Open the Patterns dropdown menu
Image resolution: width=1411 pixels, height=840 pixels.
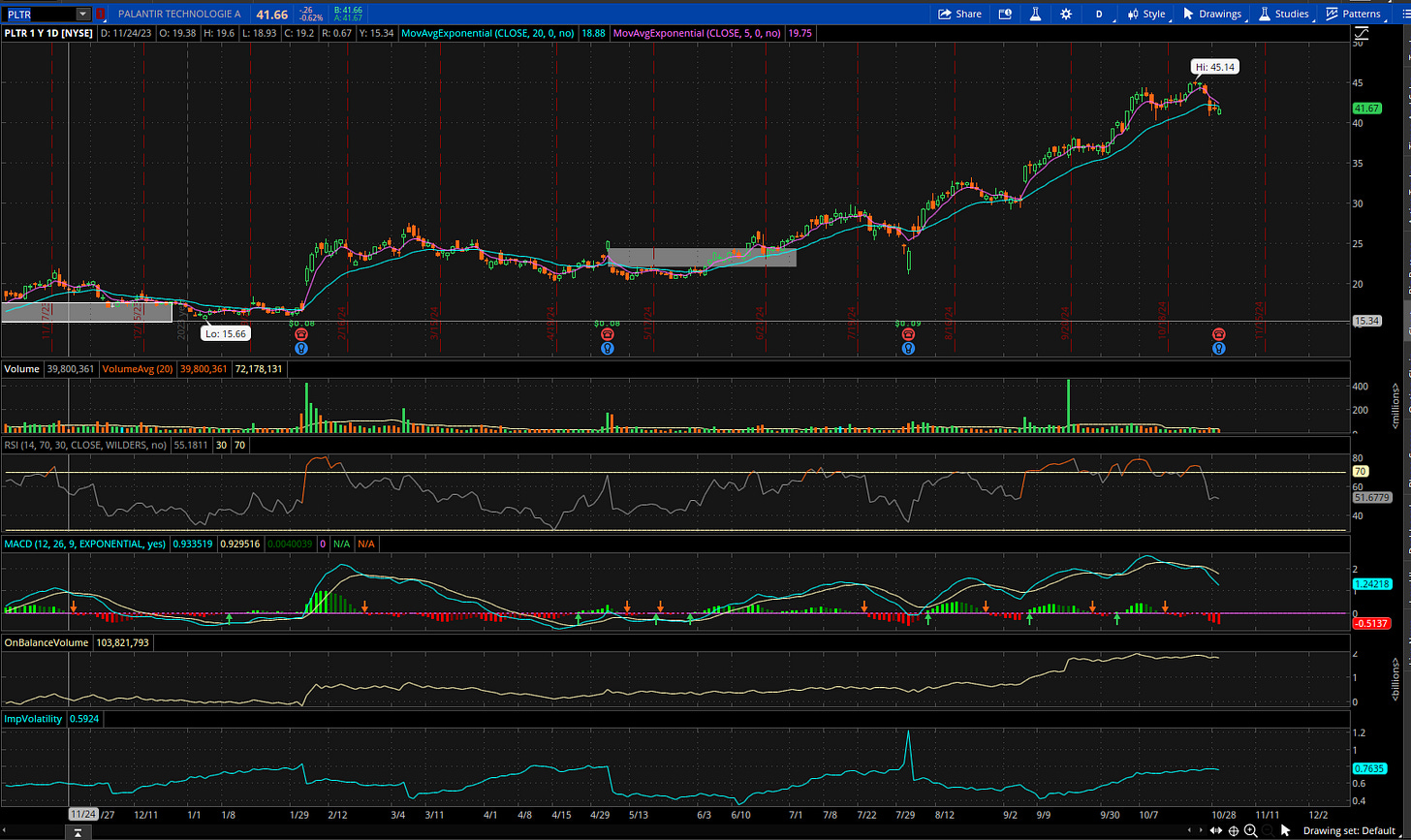tap(1354, 14)
